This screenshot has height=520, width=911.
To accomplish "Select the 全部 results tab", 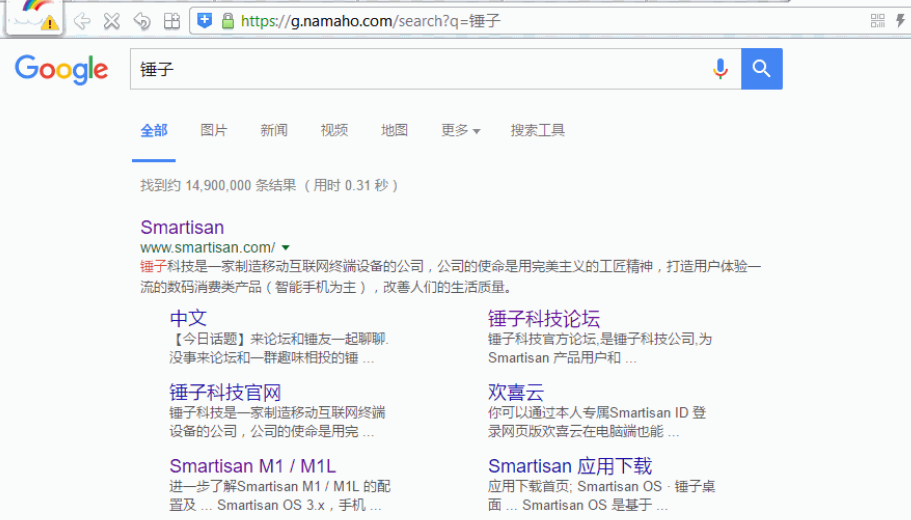I will 154,131.
